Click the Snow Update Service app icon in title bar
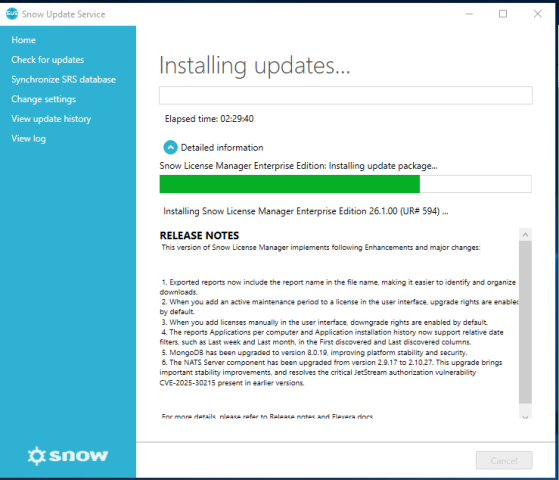The width and height of the screenshot is (559, 480). click(x=12, y=14)
